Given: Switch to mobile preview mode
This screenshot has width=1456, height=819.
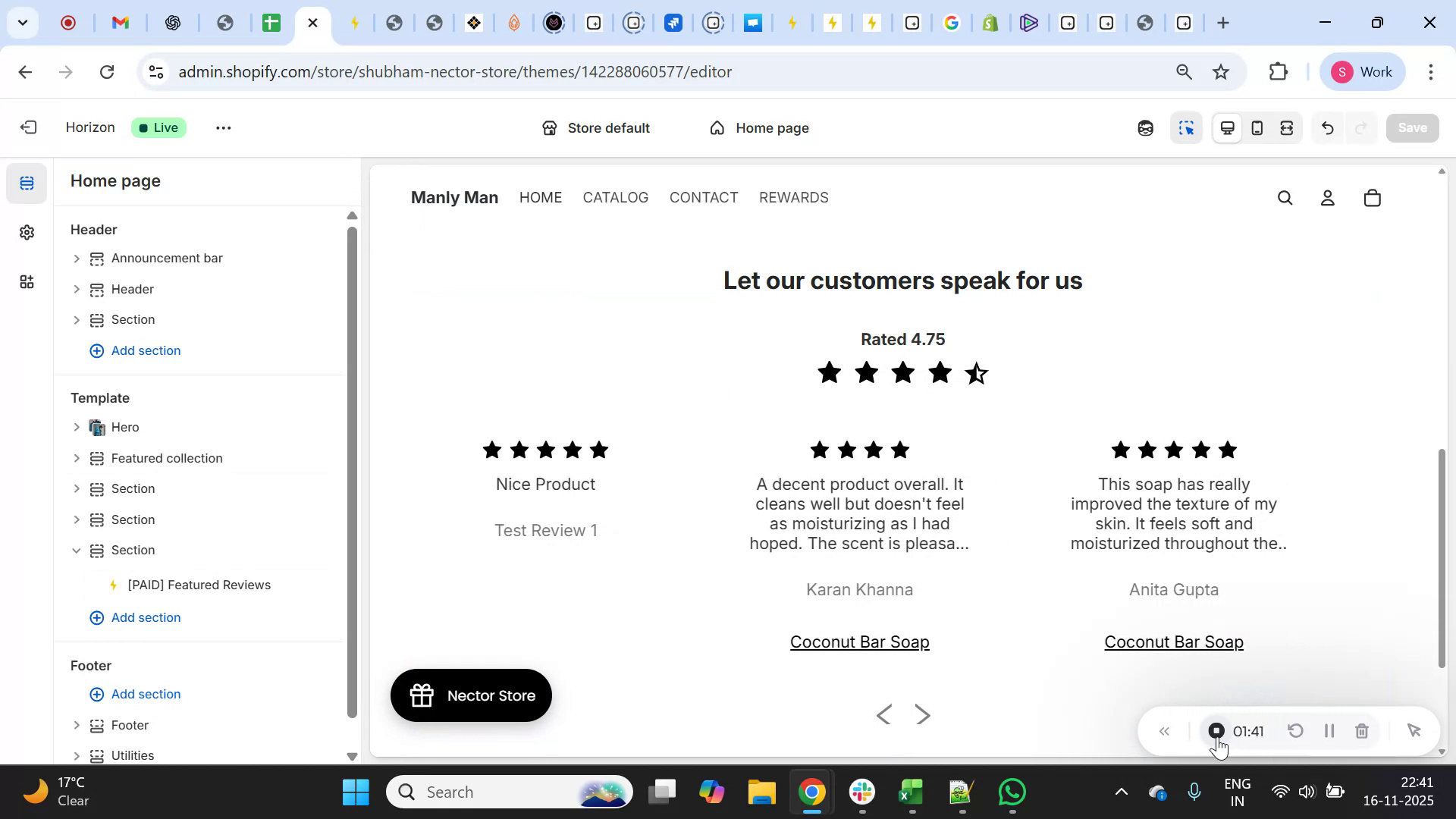Looking at the screenshot, I should tap(1257, 127).
